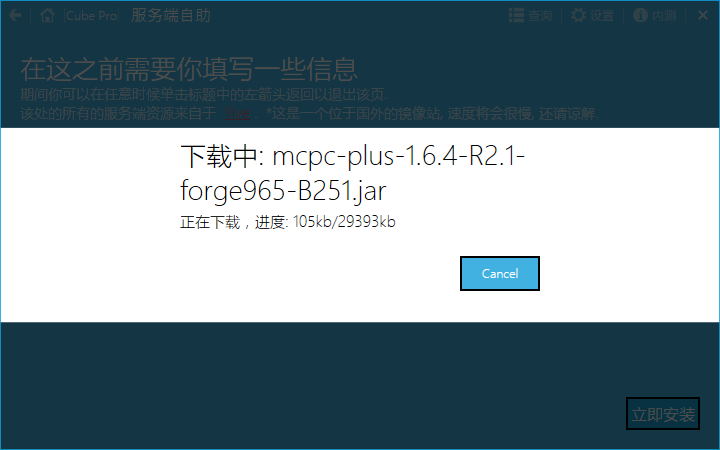Click the foreign mirror site speed notice
The height and width of the screenshot is (450, 720).
(432, 113)
